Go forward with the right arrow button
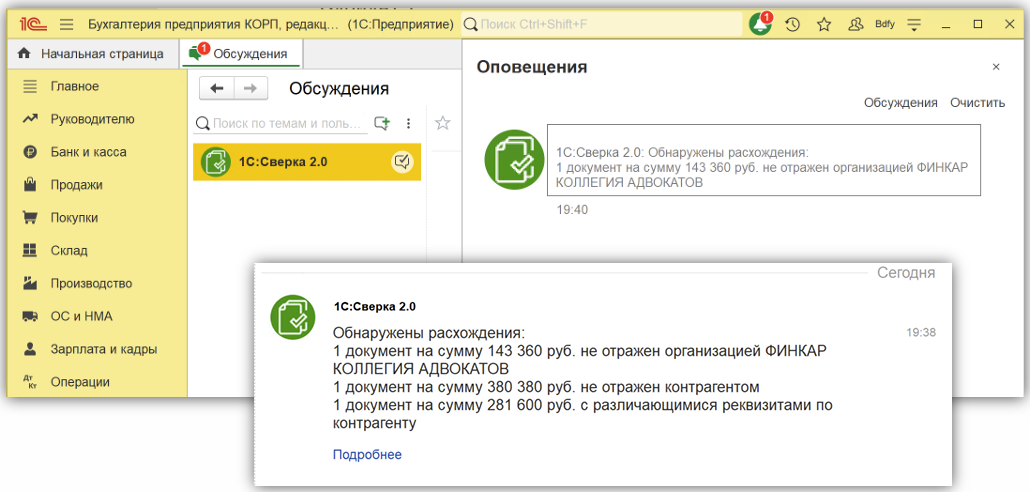The height and width of the screenshot is (492, 1030). tap(250, 89)
